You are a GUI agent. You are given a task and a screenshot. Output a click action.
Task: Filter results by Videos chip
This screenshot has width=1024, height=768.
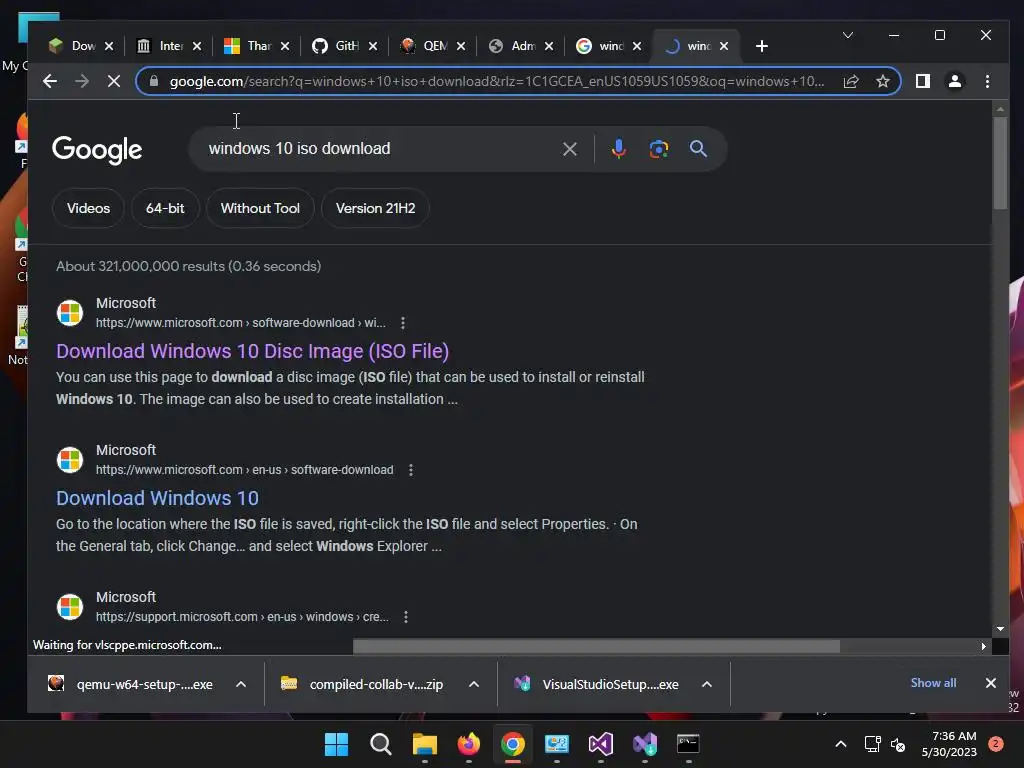[x=88, y=208]
